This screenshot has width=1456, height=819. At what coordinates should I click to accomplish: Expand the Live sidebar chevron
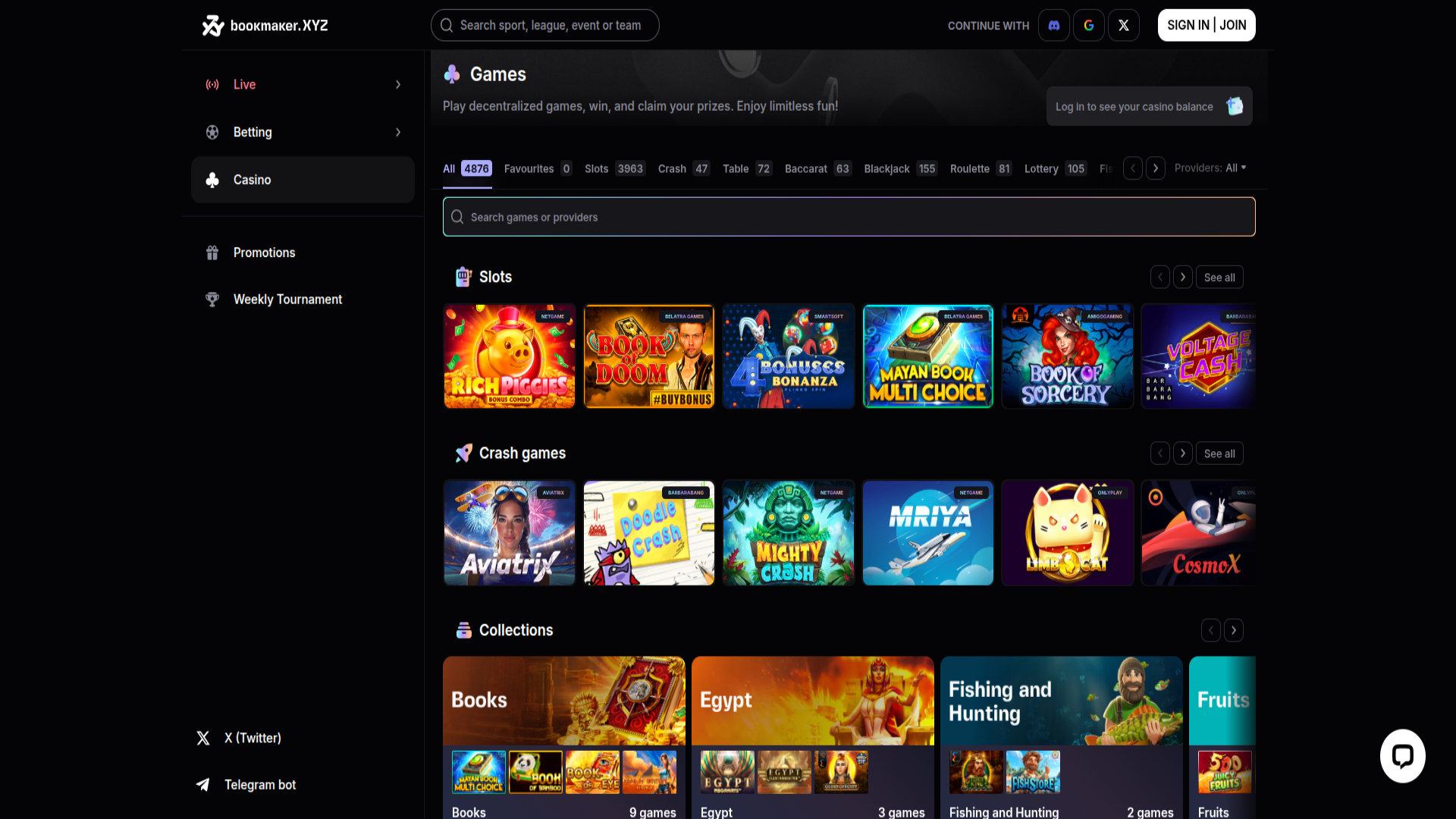pos(397,84)
